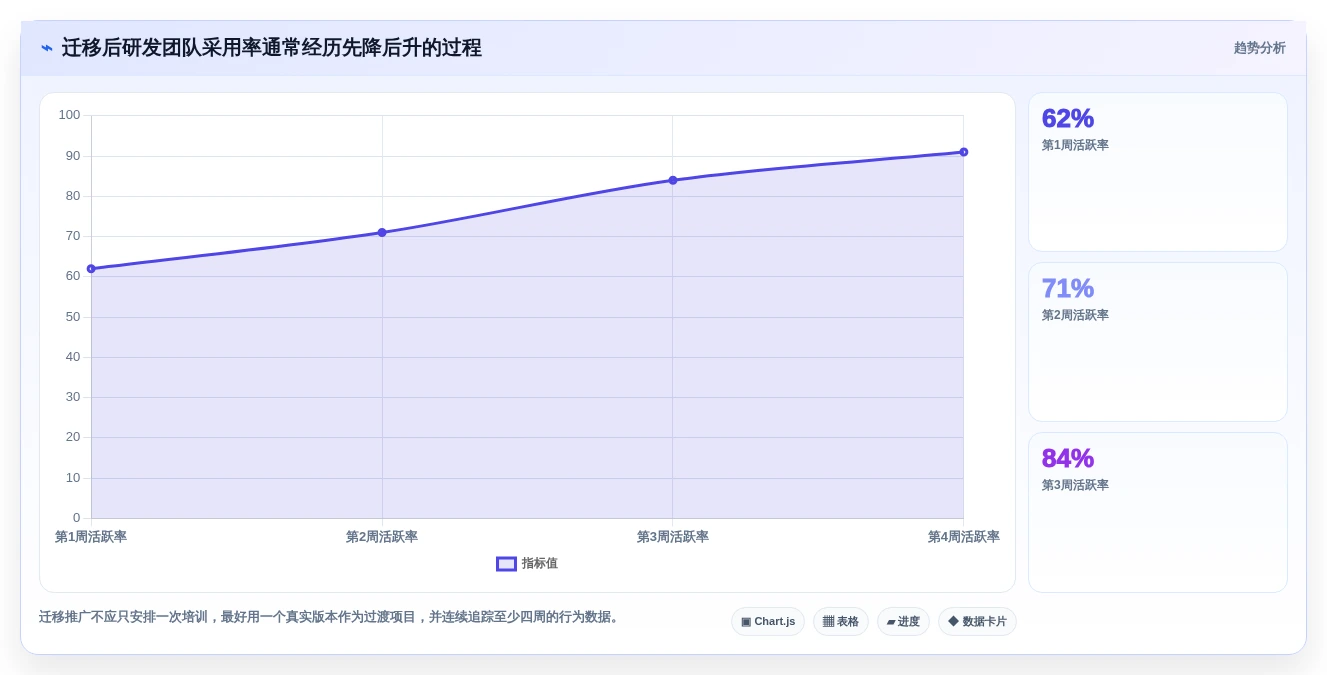Click the data point for 第3周活跃率

pos(673,180)
